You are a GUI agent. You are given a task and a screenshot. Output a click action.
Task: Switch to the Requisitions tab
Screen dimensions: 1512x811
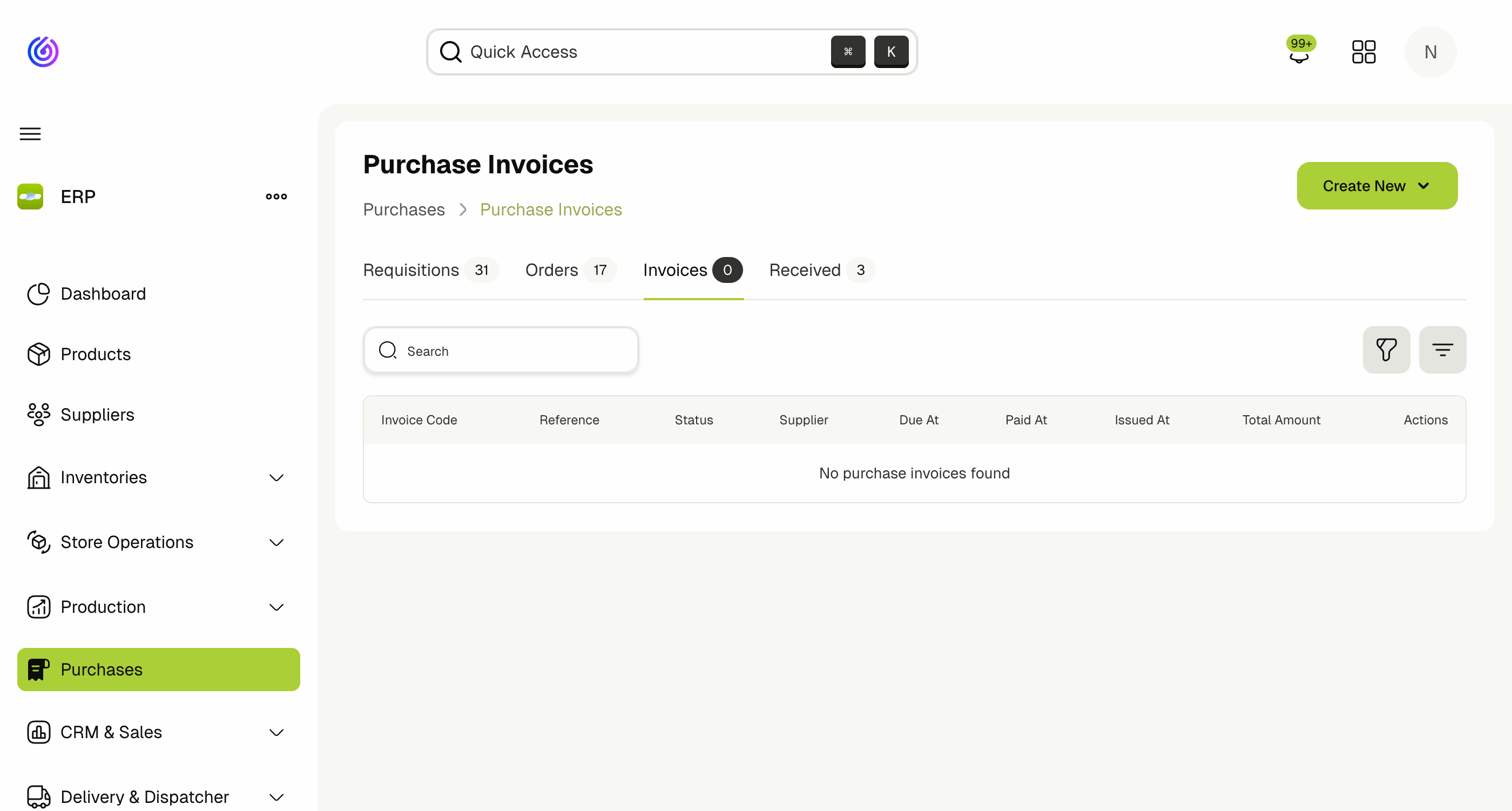pyautogui.click(x=411, y=270)
